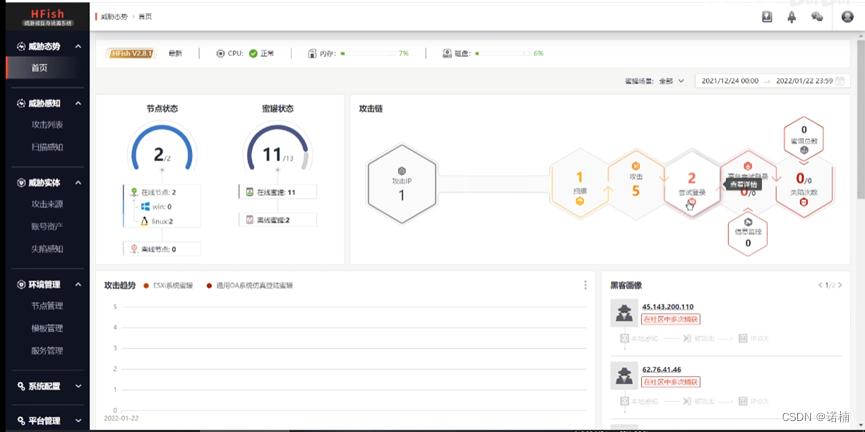The width and height of the screenshot is (865, 432).
Task: Open the attack trend three-dot menu
Action: (x=585, y=285)
